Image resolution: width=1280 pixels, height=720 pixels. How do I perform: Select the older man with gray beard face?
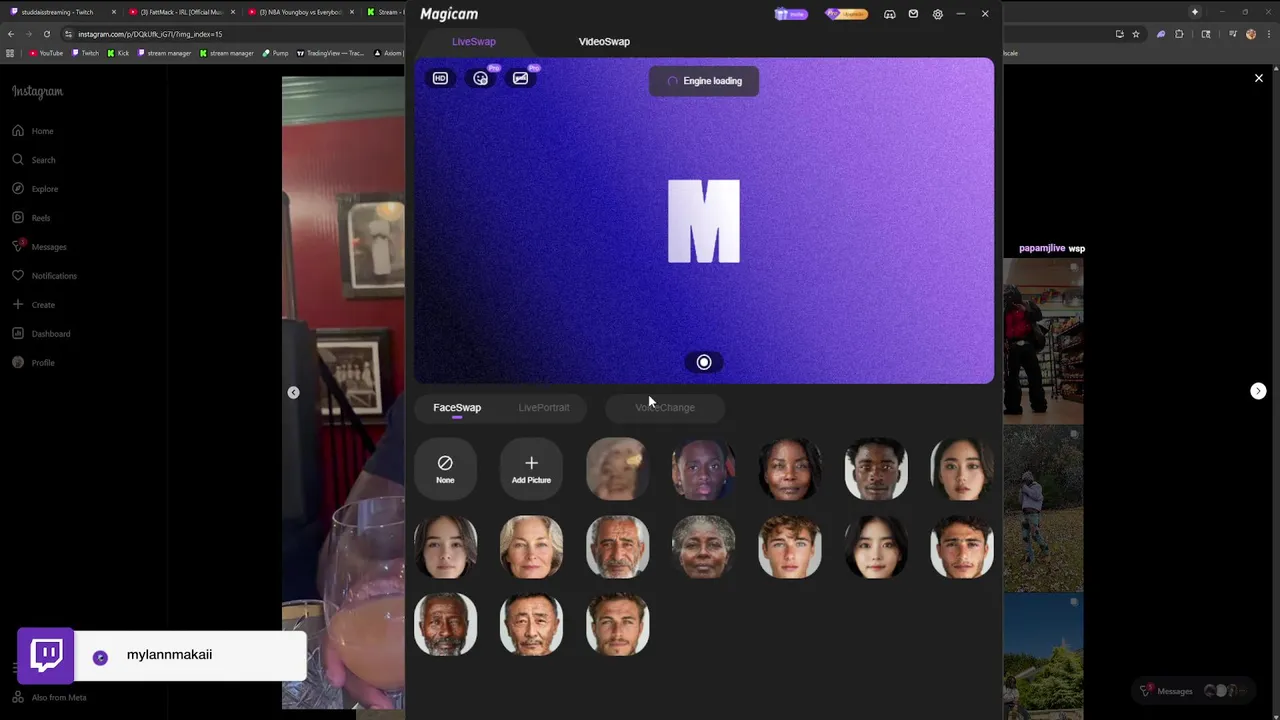coord(617,546)
